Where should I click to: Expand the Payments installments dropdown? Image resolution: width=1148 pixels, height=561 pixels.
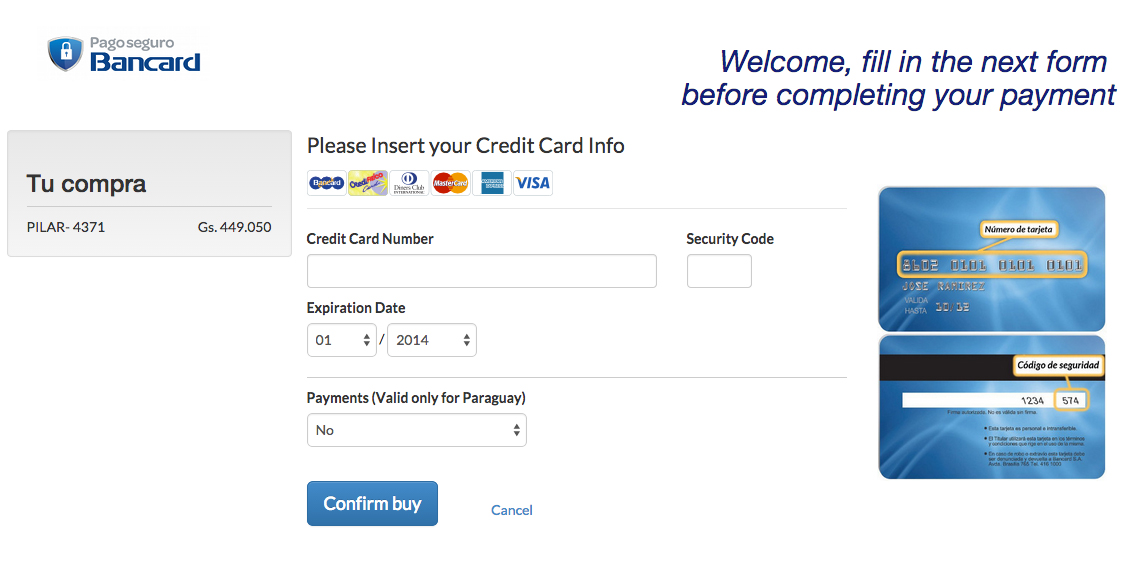416,430
